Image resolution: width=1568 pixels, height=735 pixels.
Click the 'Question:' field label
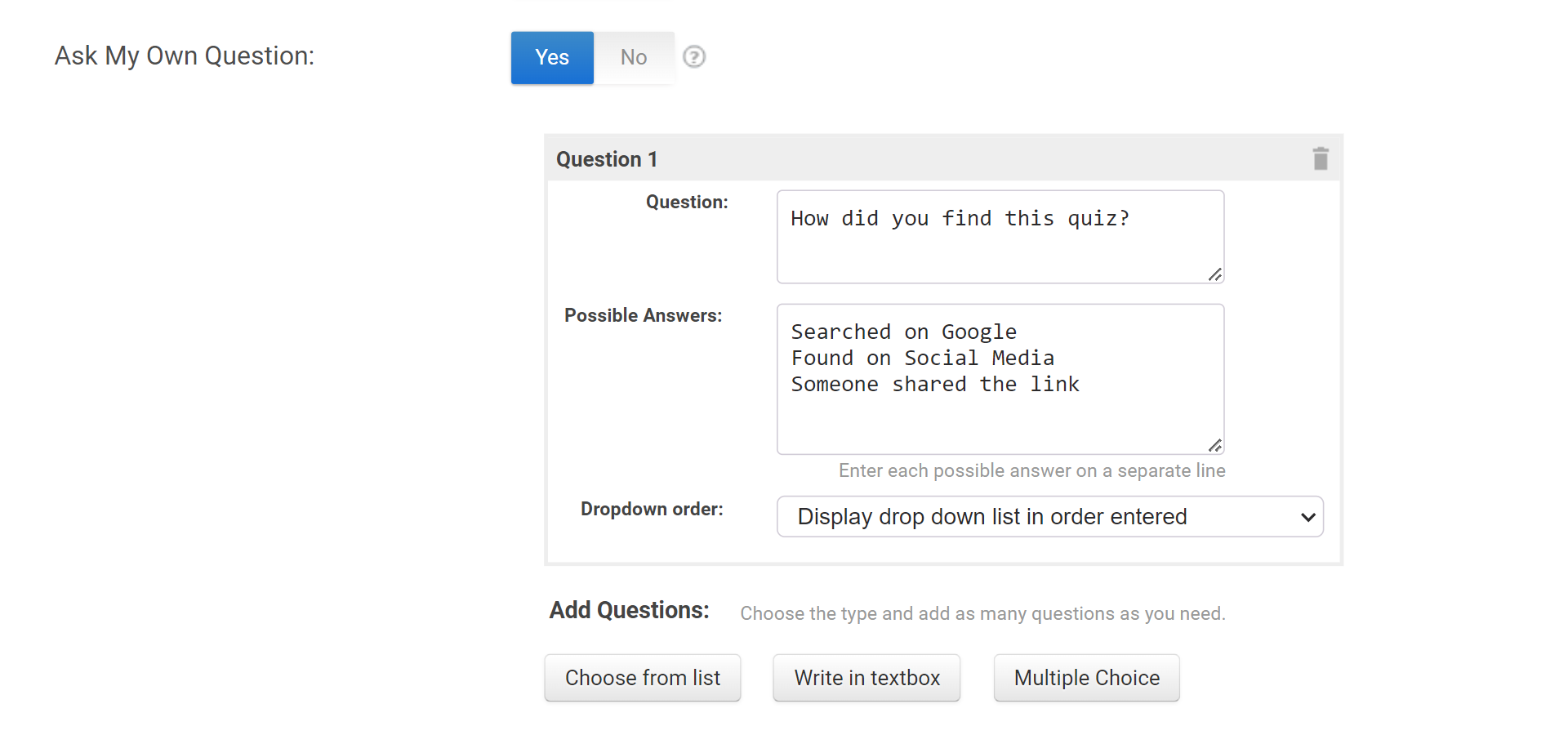[x=686, y=202]
